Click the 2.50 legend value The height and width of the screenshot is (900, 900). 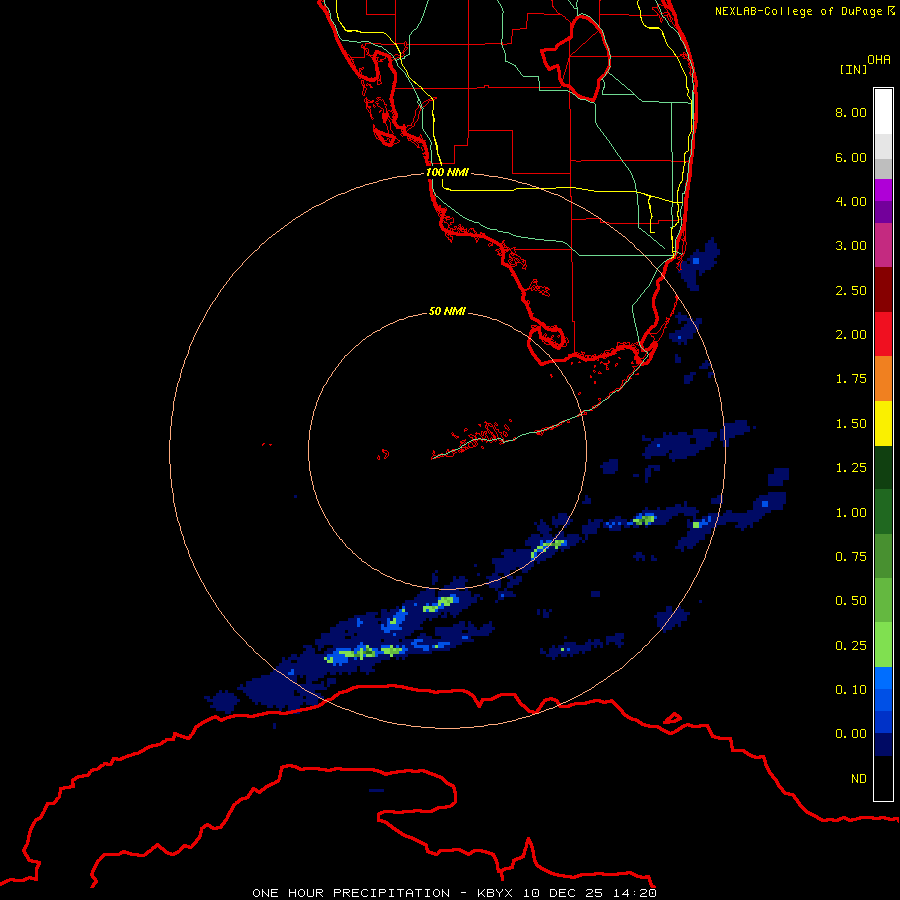(x=851, y=290)
